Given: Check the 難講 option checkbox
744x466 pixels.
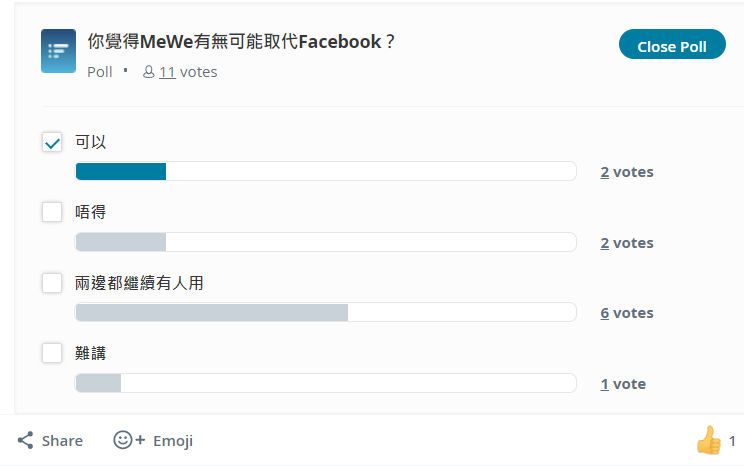Looking at the screenshot, I should pyautogui.click(x=52, y=353).
